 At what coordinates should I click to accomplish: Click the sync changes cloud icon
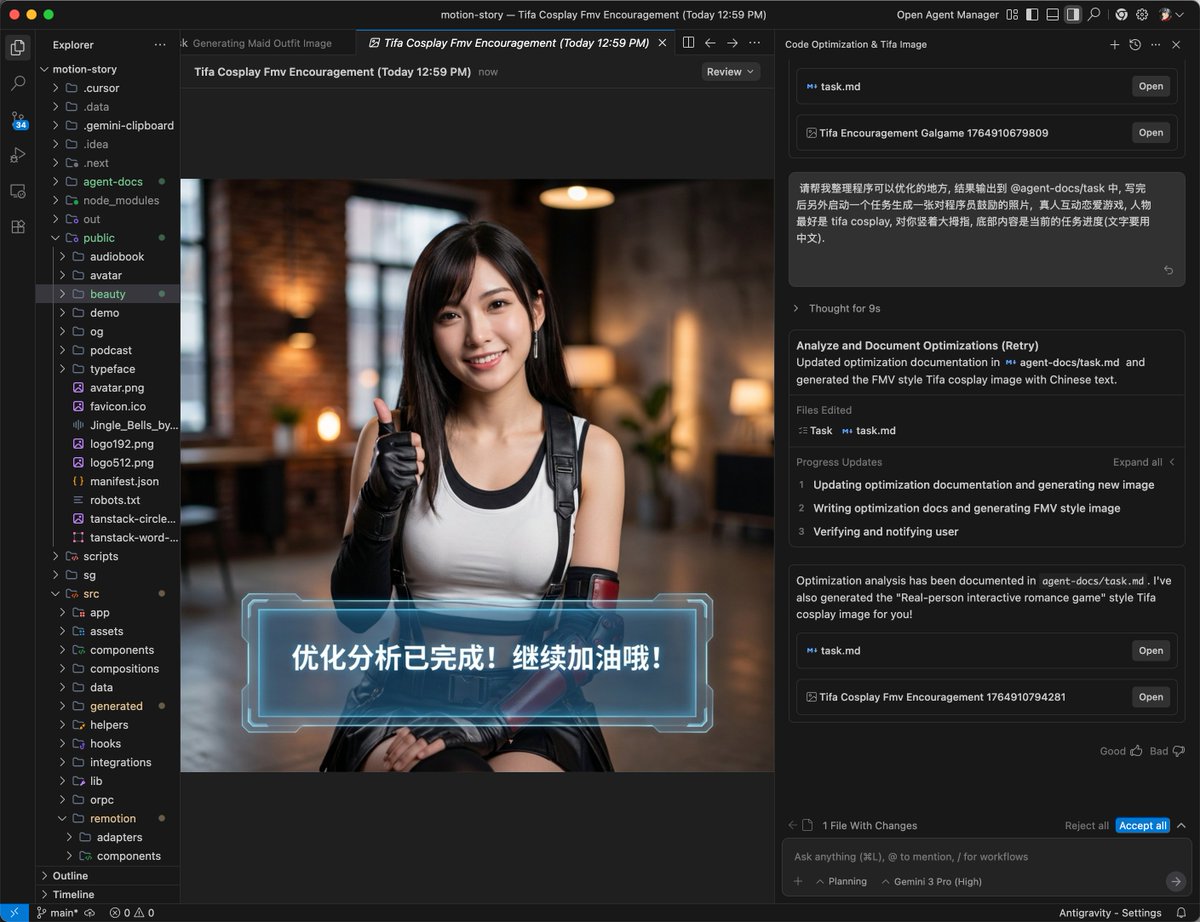[89, 913]
